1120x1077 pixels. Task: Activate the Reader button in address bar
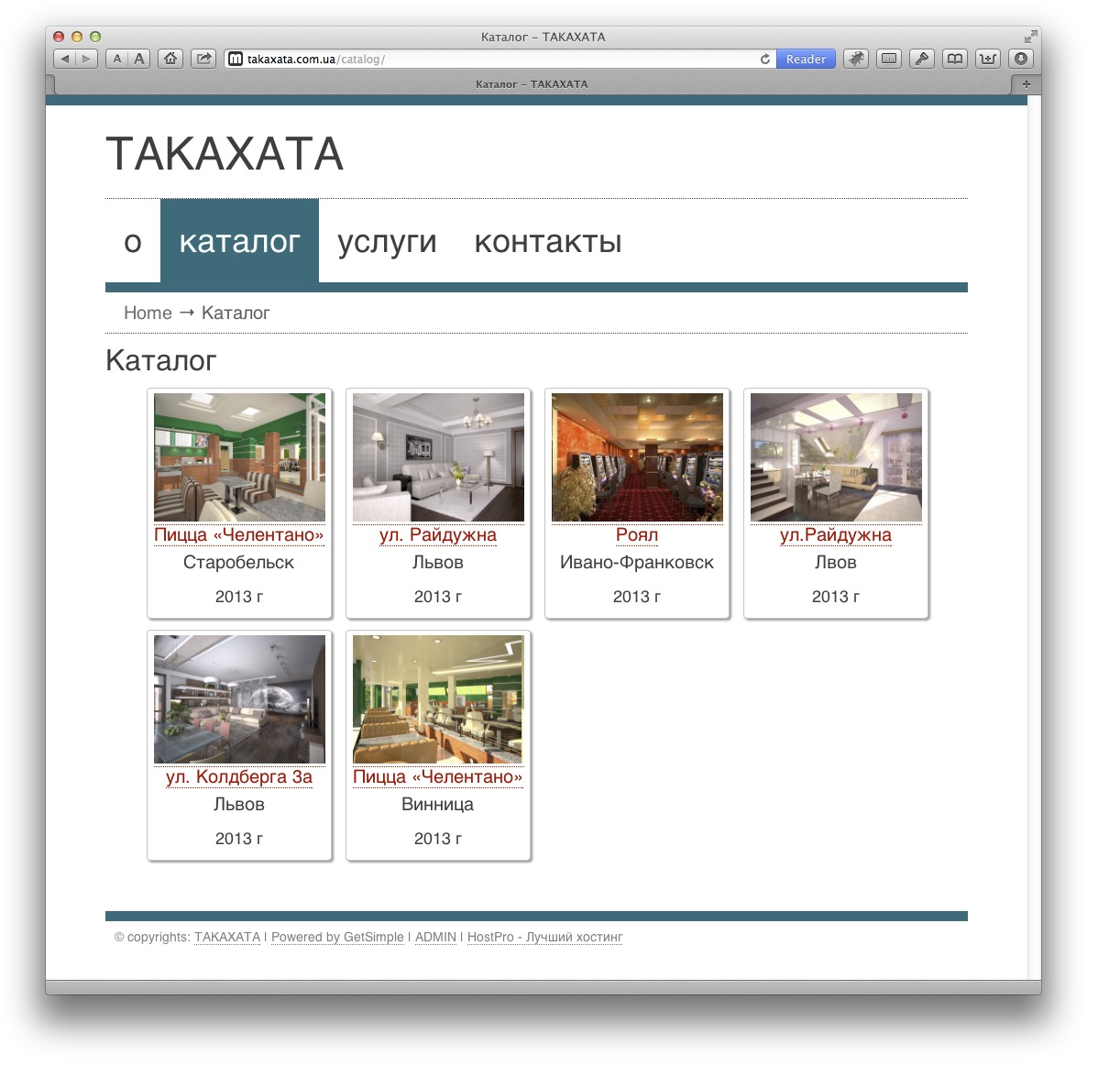click(806, 59)
